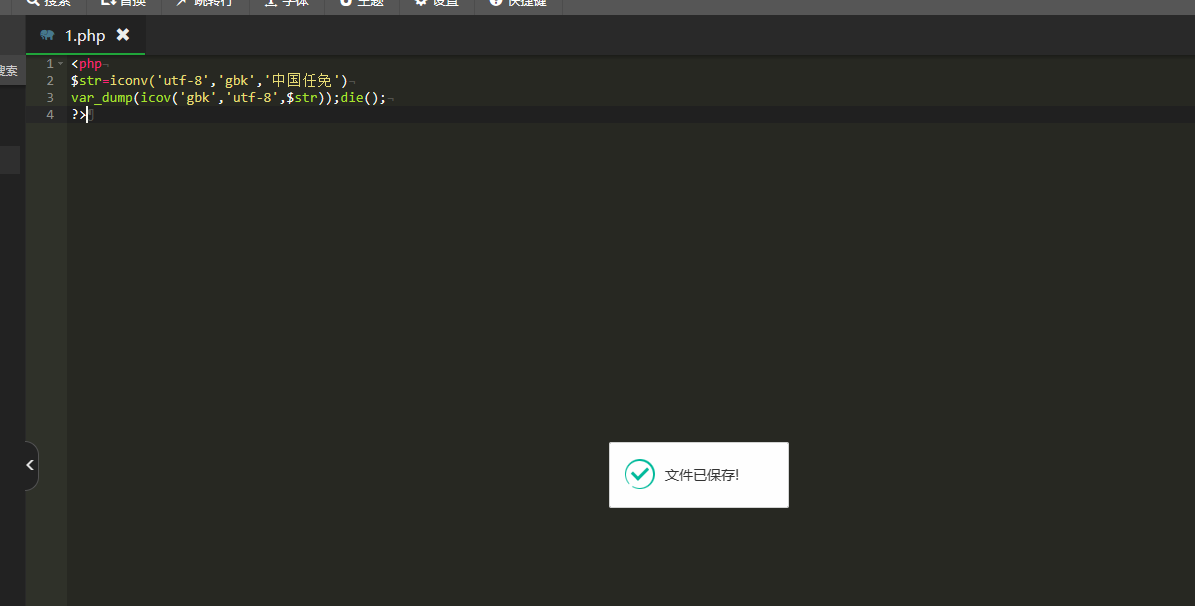Switch to the 1.php file tab

click(x=85, y=36)
